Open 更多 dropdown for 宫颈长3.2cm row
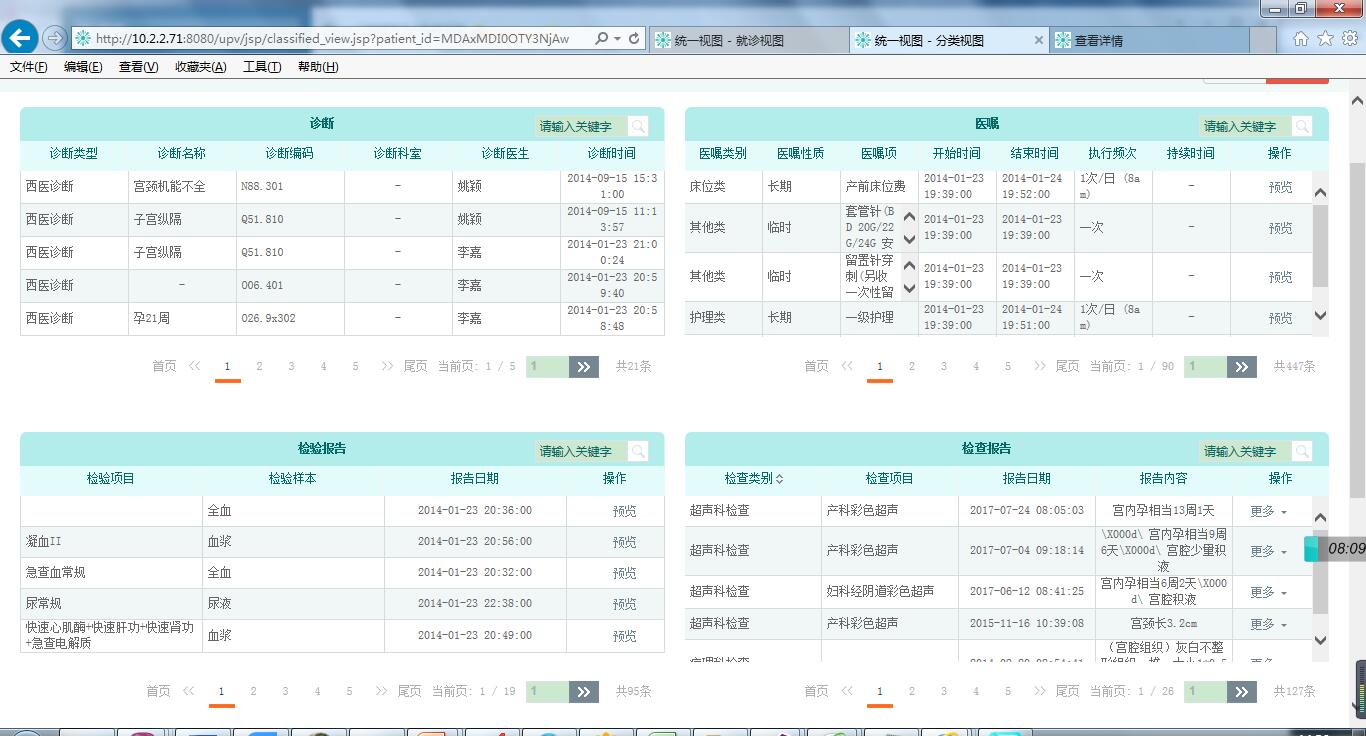This screenshot has height=736, width=1366. (1268, 624)
